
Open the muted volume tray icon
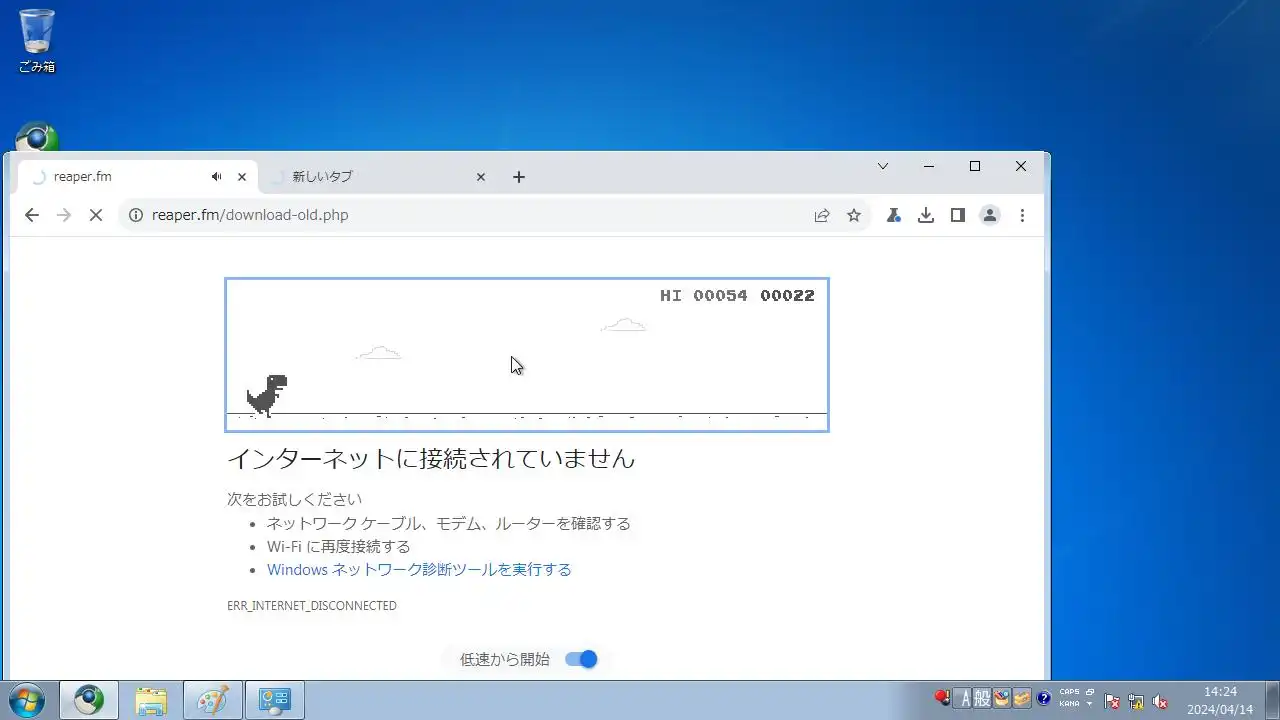click(x=1160, y=701)
